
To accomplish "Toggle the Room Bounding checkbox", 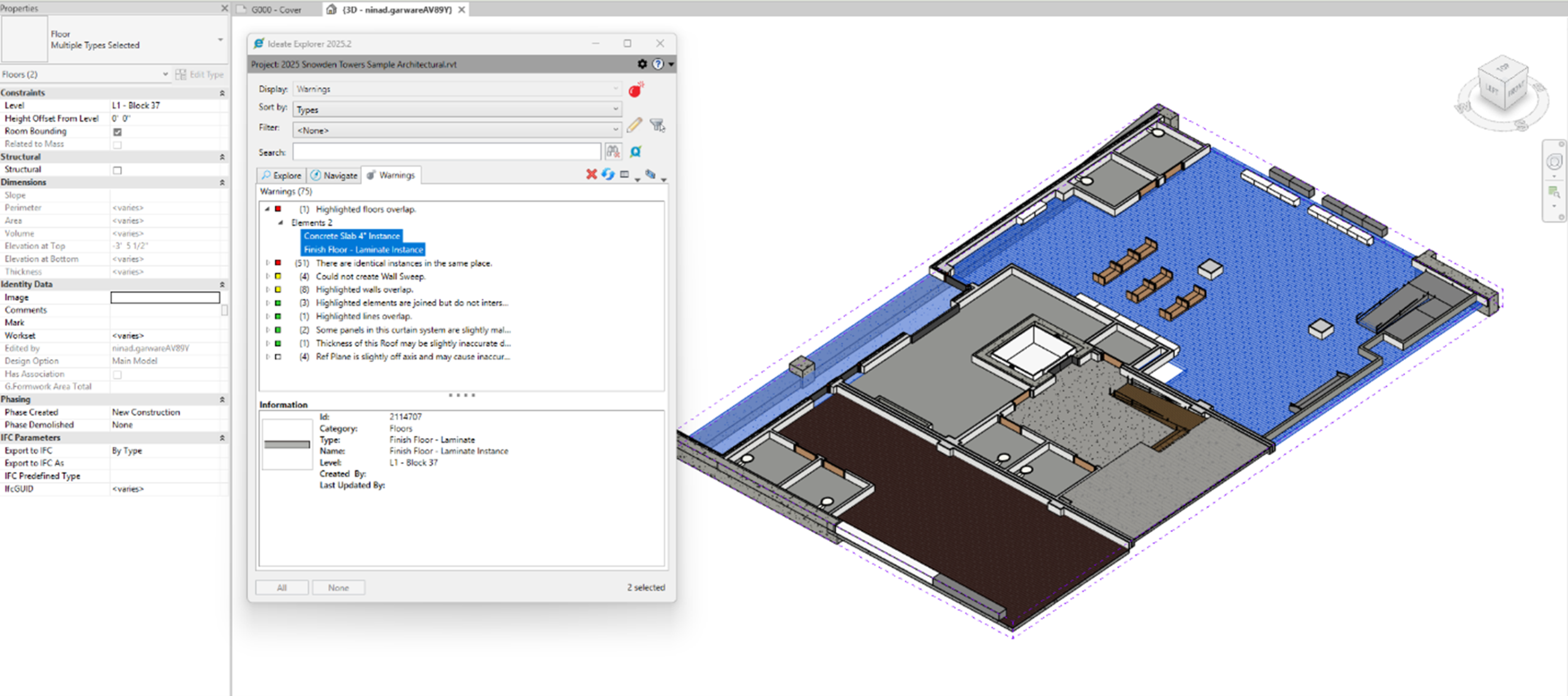I will point(118,132).
